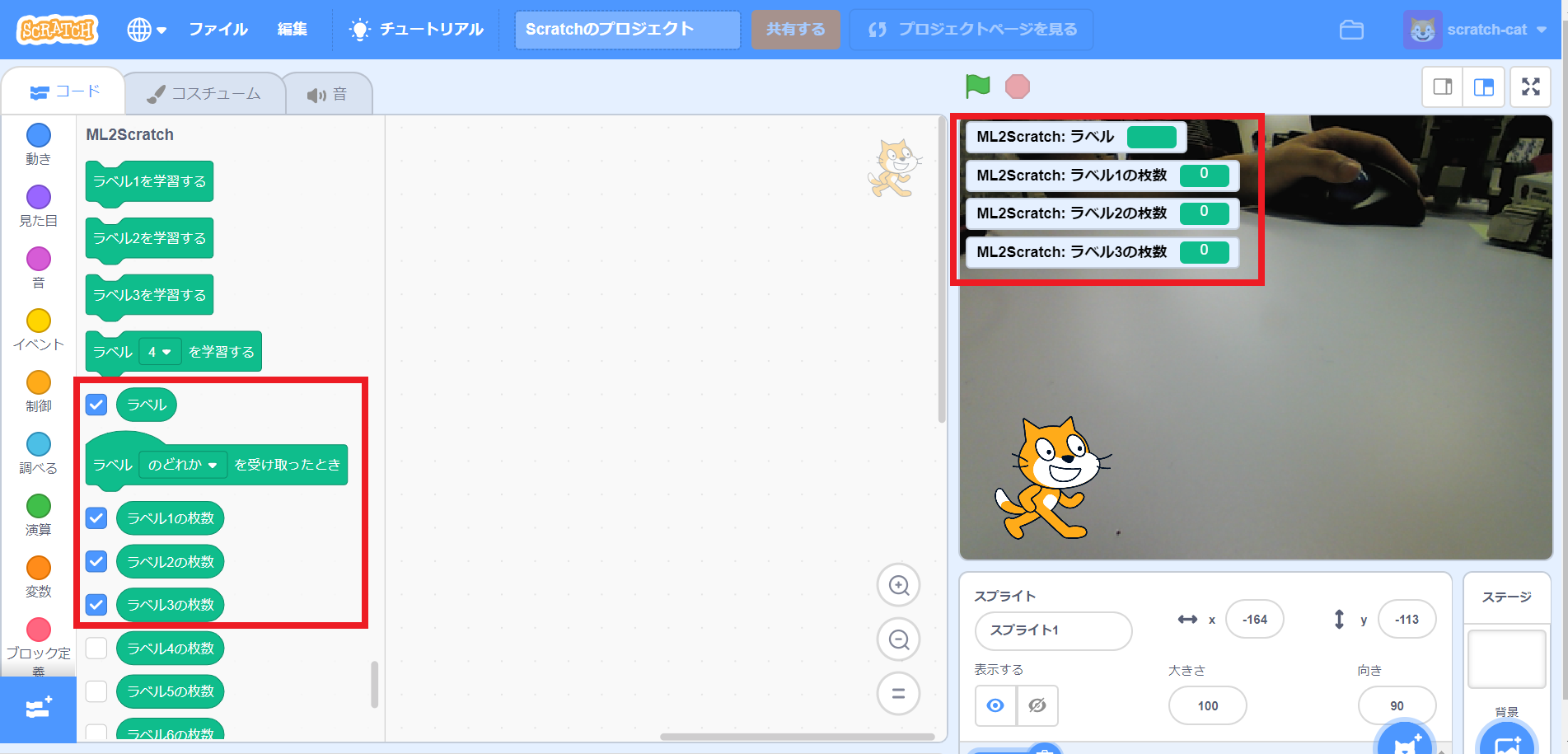Click the ML2Scratch: ラベル1の枚数 stage monitor
Viewport: 1568px width, 754px height.
click(1102, 176)
